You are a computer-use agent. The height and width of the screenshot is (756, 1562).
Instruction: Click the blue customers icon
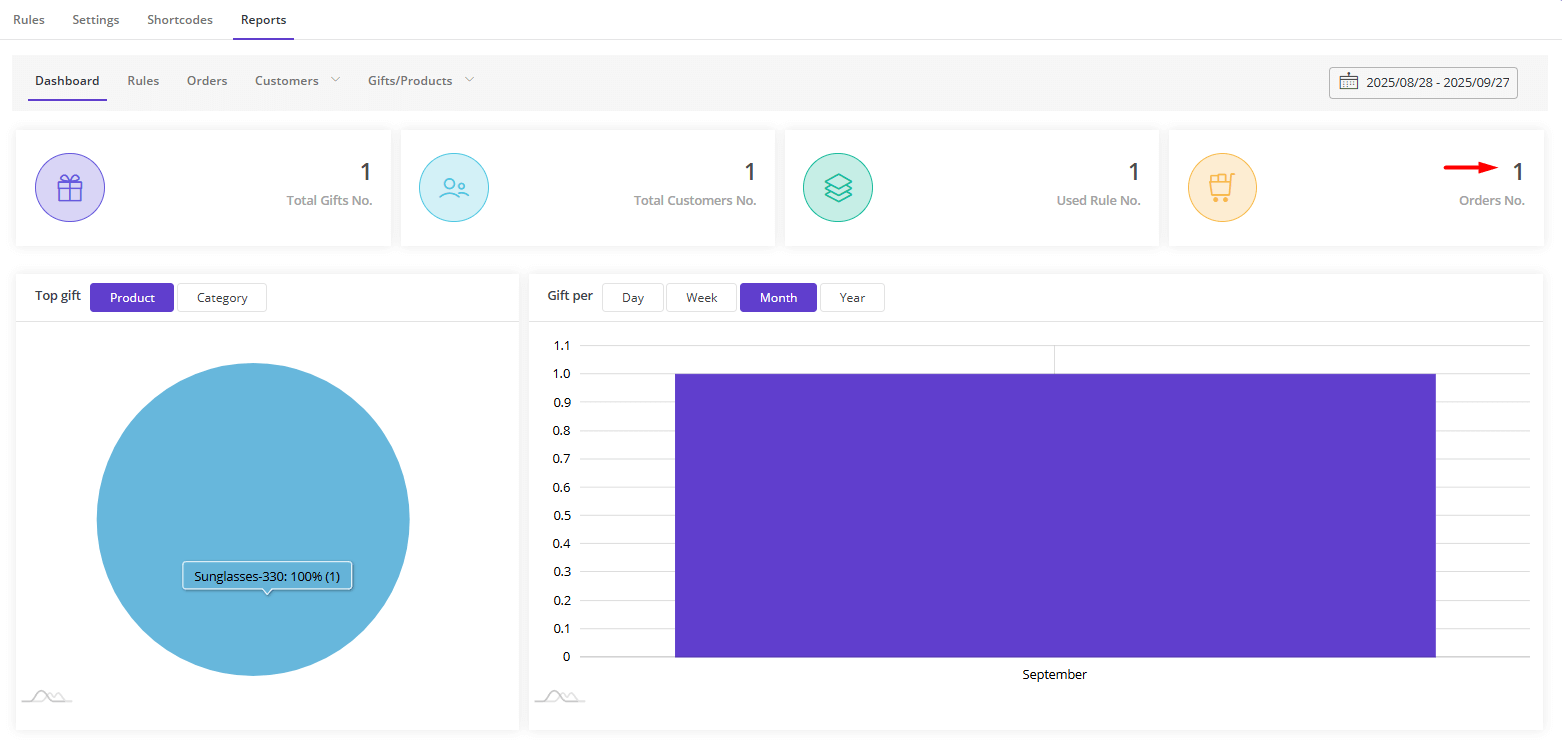point(454,188)
